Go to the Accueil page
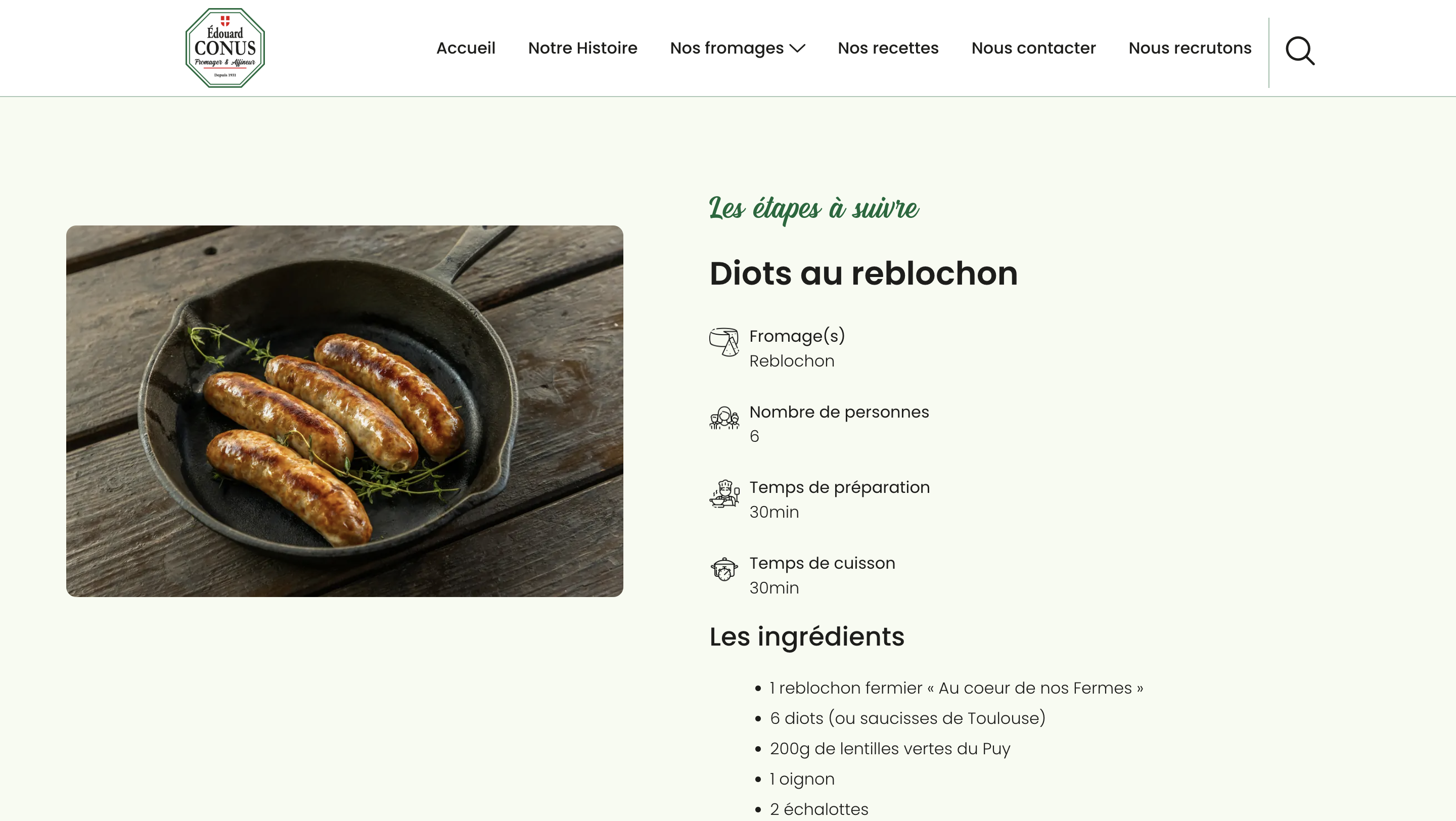 coord(466,48)
